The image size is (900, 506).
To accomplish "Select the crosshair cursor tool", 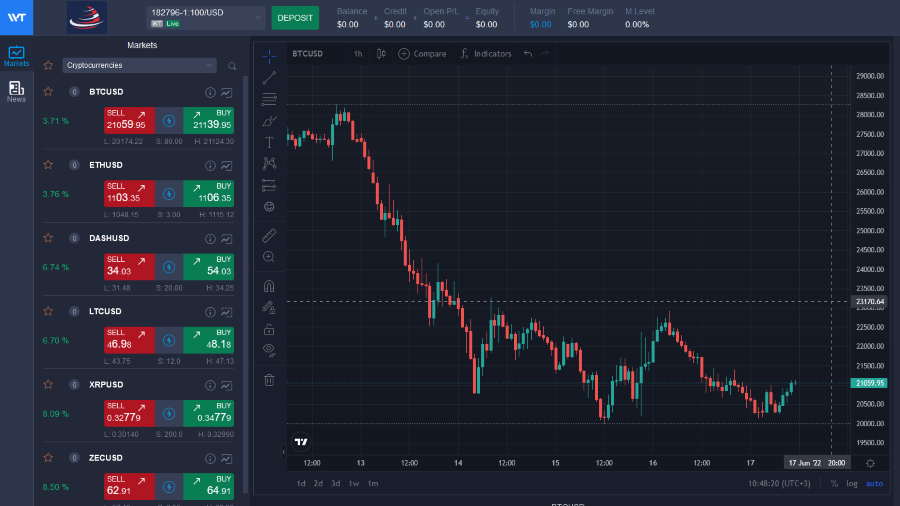I will click(269, 56).
